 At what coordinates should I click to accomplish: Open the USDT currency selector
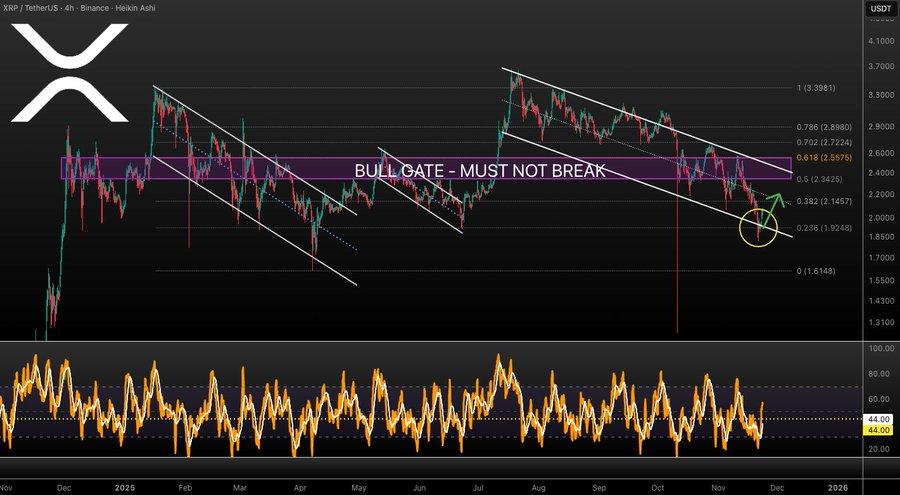(881, 8)
